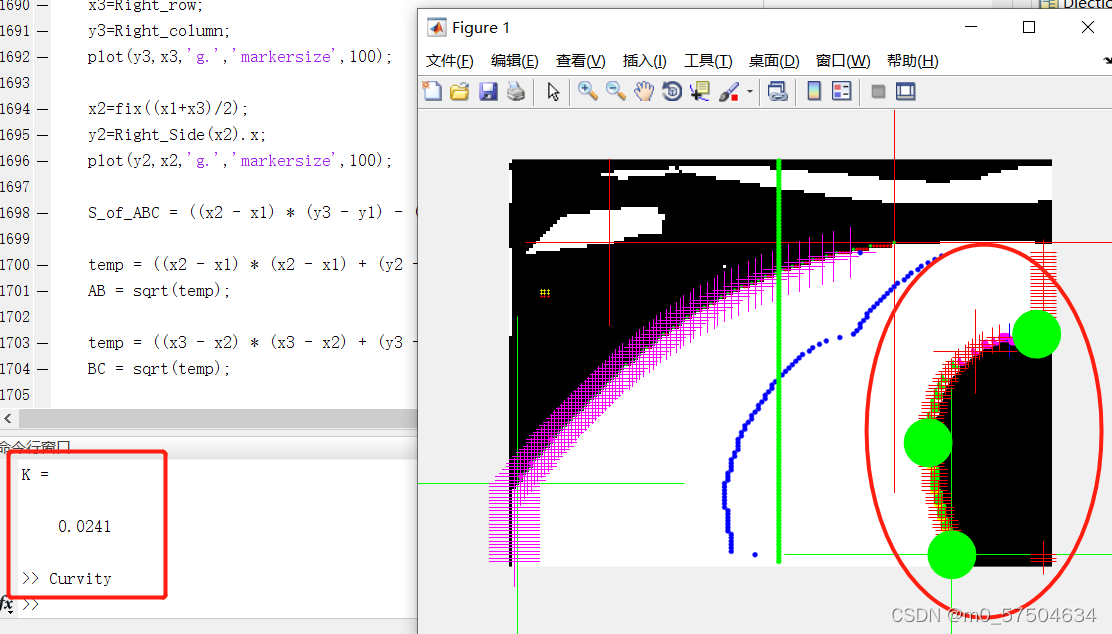Screen dimensions: 1112x634
Task: Click the 'Figure 1' window title
Action: pos(481,28)
